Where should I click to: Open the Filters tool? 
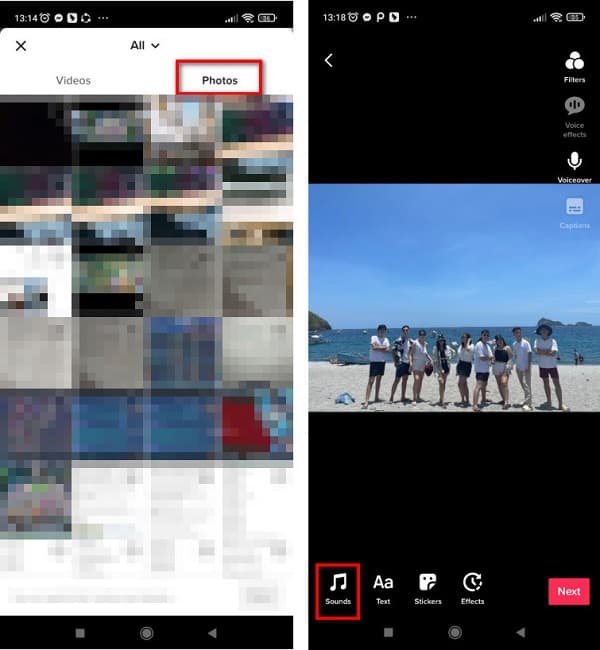pos(574,67)
